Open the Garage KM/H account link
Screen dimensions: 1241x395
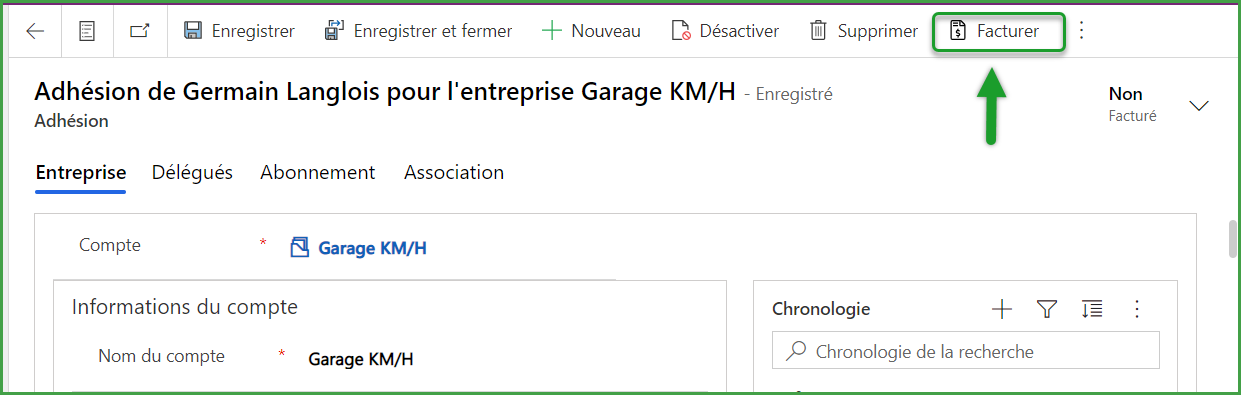coord(372,247)
